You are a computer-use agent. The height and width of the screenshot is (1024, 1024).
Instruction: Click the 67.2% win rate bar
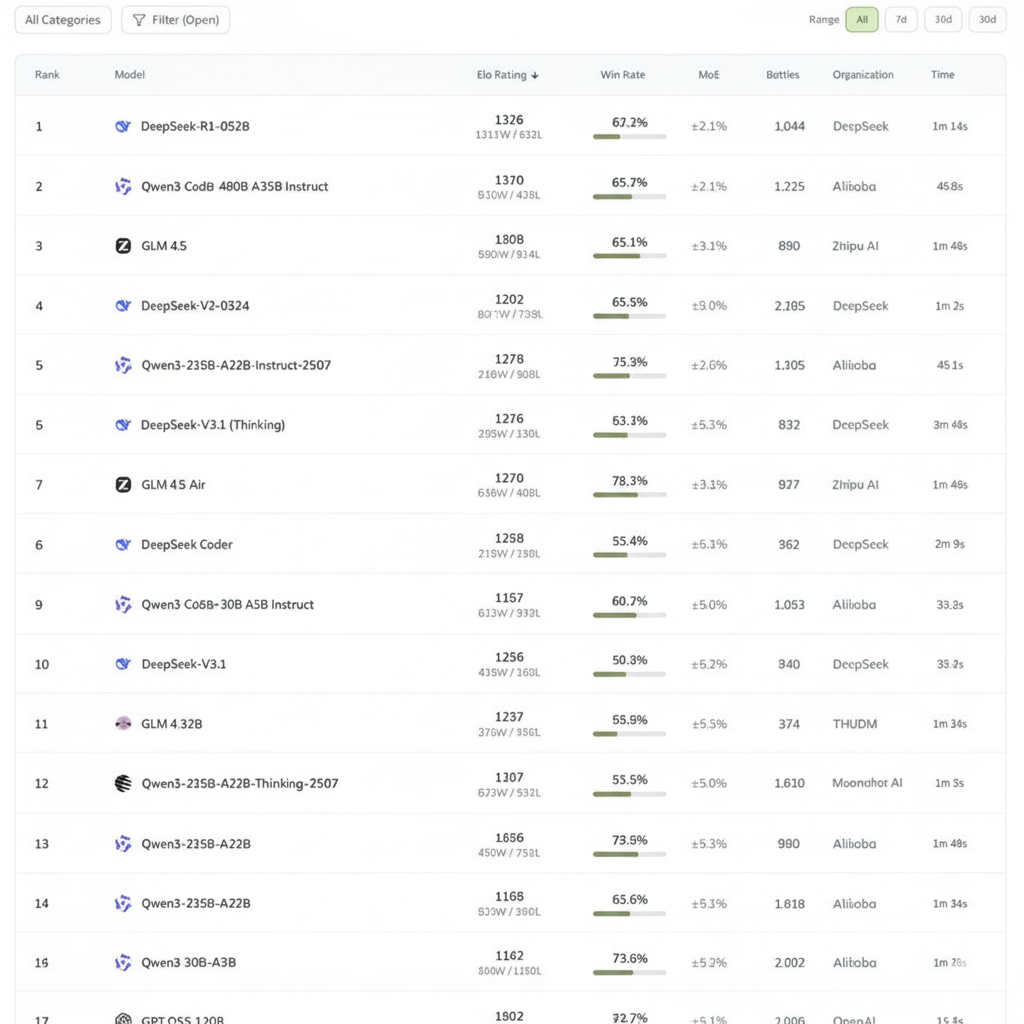[x=630, y=136]
